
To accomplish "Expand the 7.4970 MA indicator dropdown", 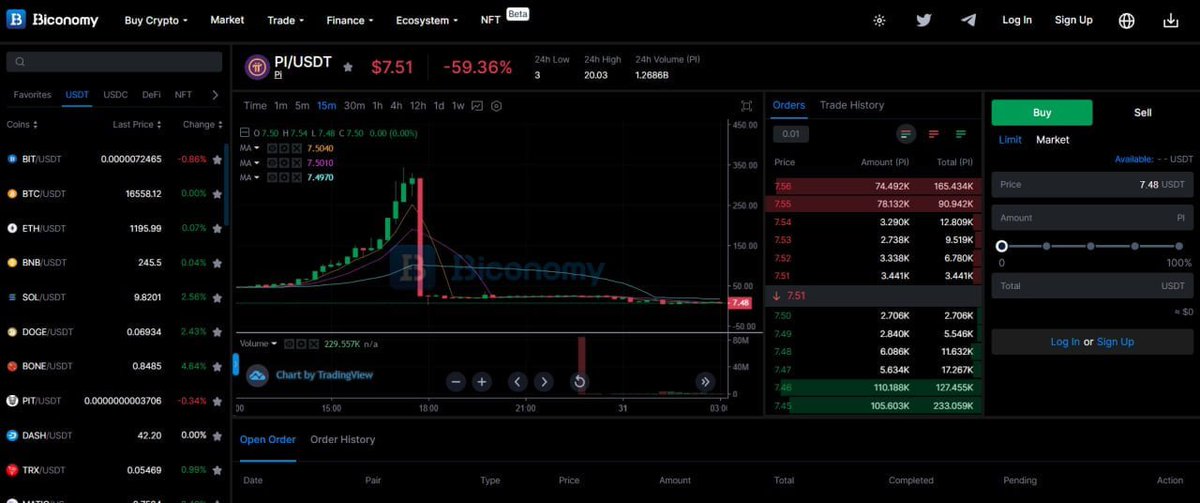I will click(258, 177).
